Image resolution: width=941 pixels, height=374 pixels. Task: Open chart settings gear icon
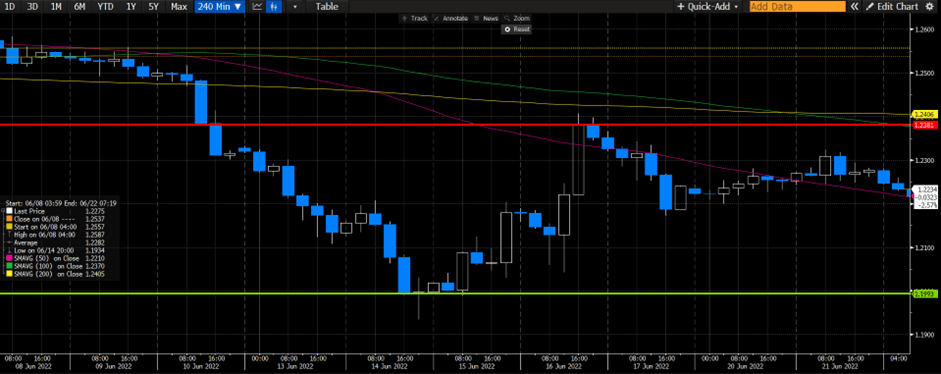coord(929,7)
